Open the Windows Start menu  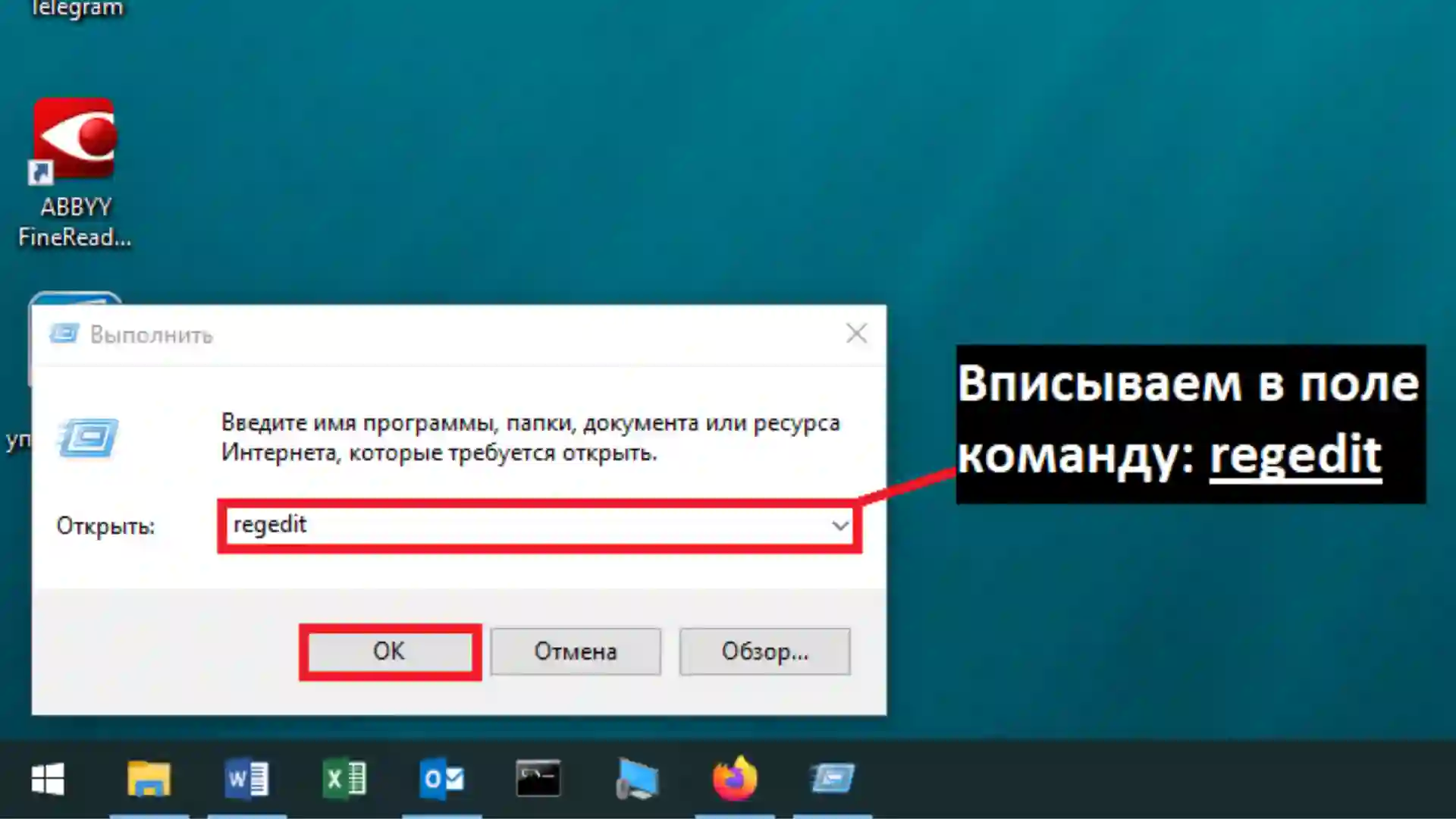tap(47, 779)
